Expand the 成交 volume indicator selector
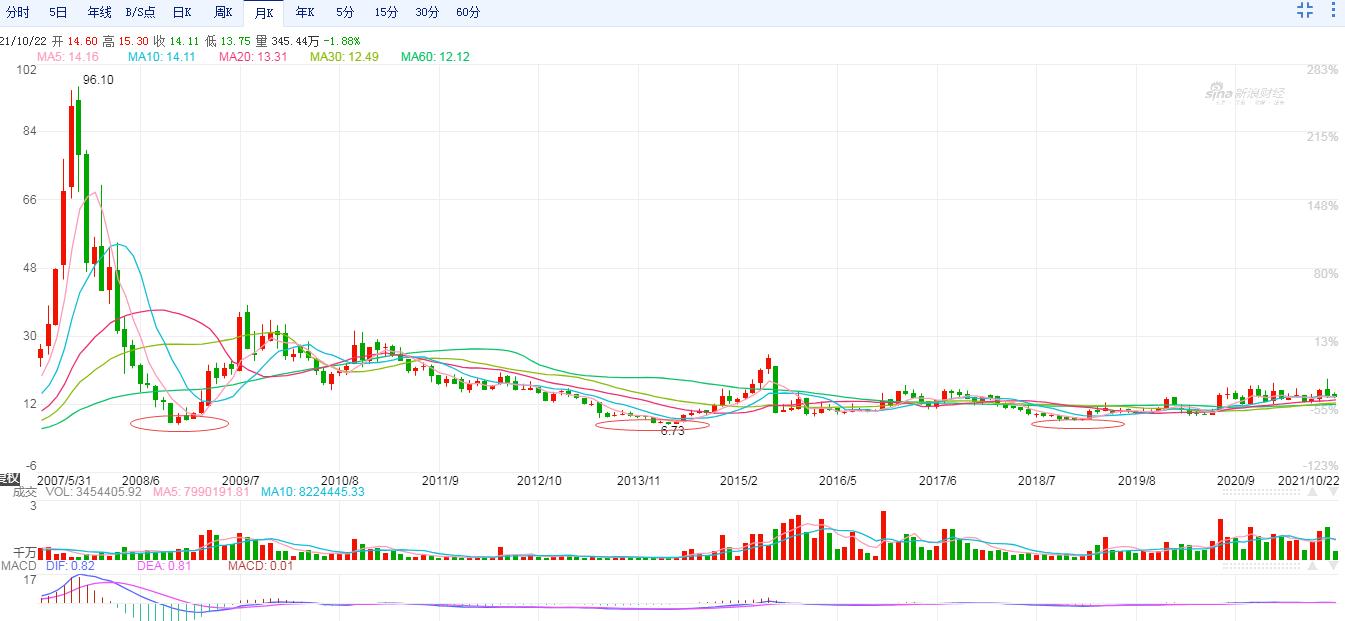1345x621 pixels. coord(22,491)
